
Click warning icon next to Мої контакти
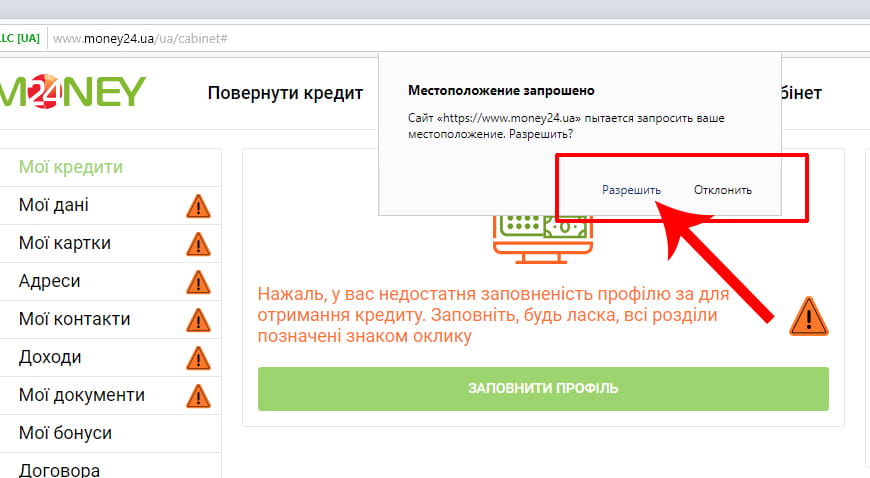(198, 320)
